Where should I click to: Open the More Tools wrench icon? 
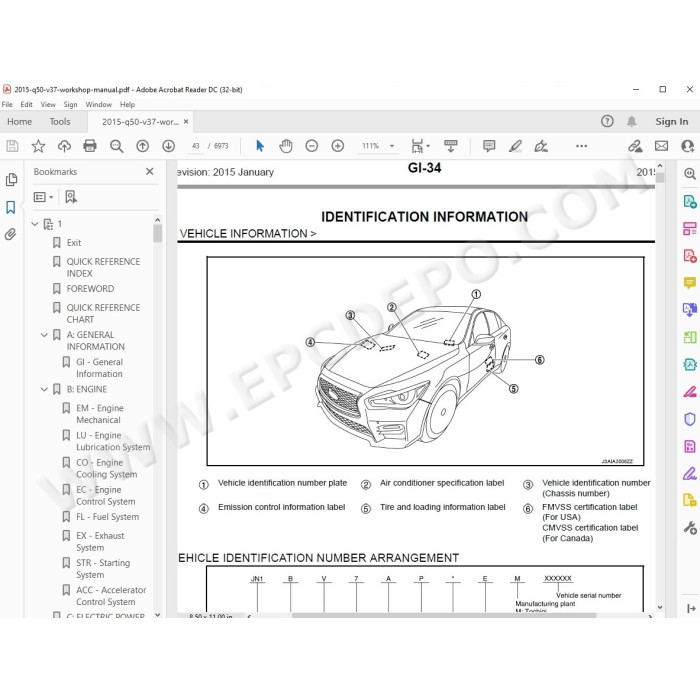[x=690, y=528]
